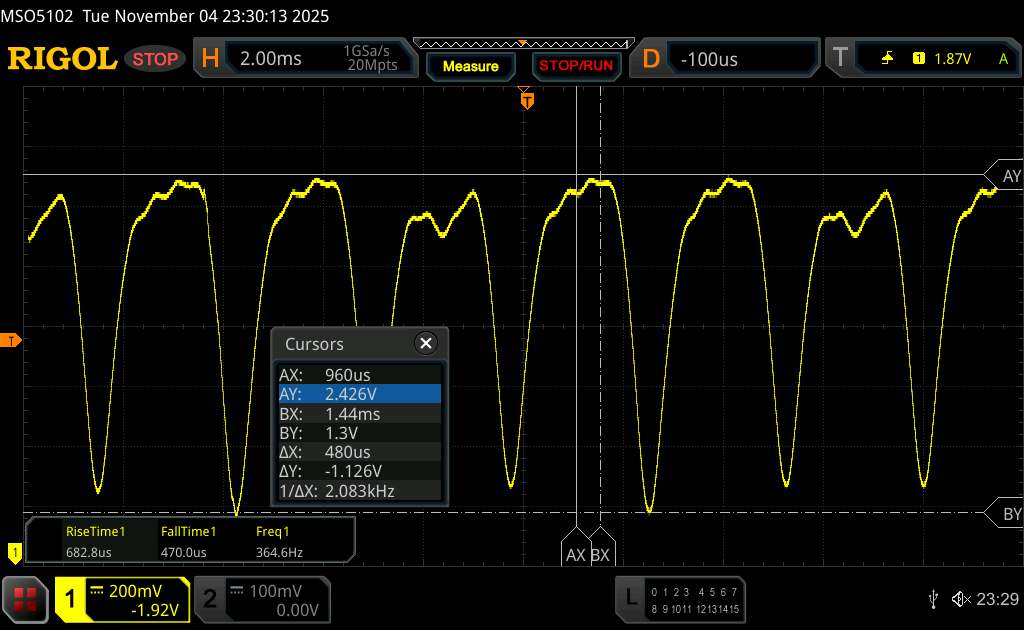The image size is (1024, 630).
Task: Click the RIGOL logo
Action: [x=62, y=59]
